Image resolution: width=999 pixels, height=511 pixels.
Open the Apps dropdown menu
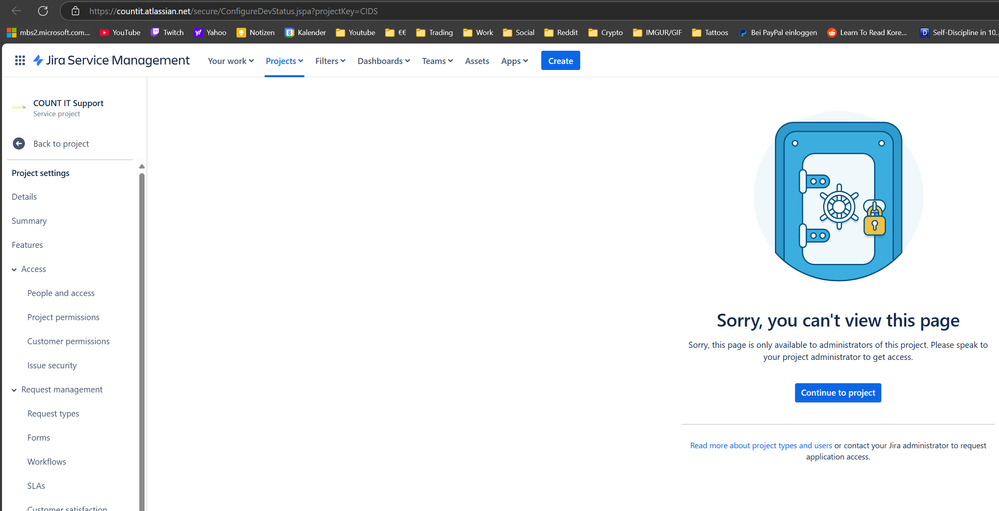[514, 61]
